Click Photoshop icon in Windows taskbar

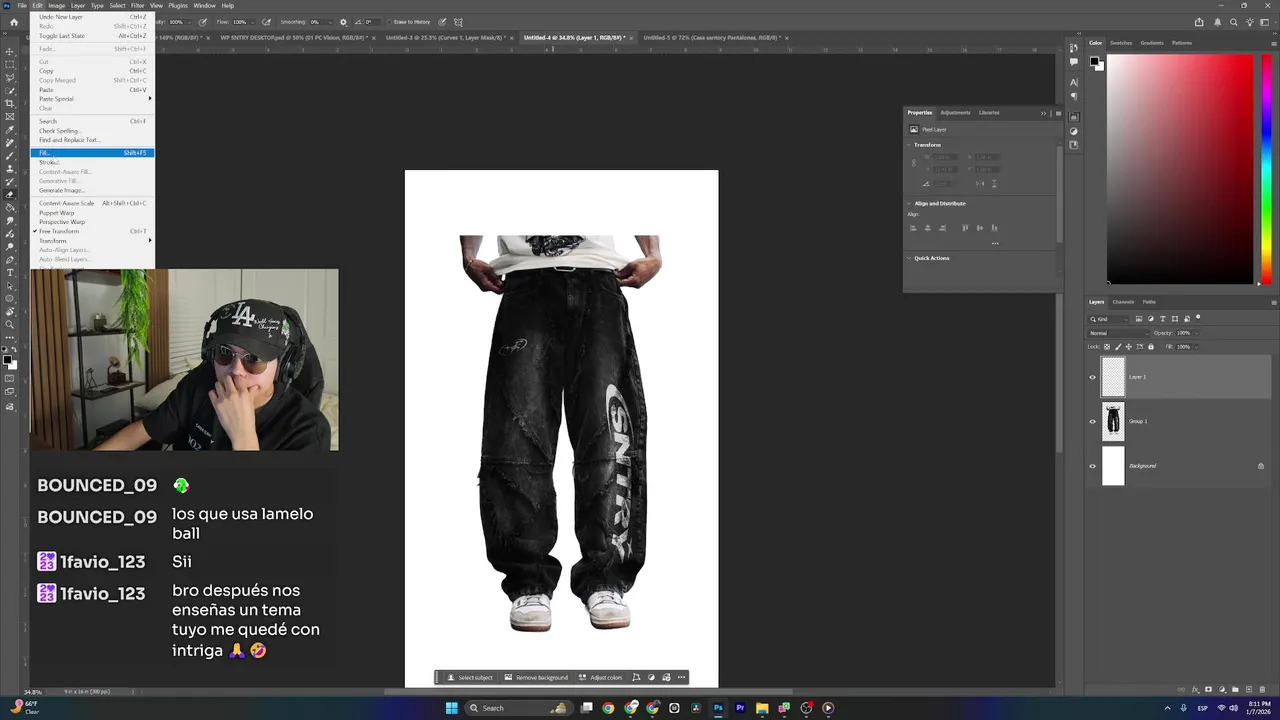click(718, 708)
